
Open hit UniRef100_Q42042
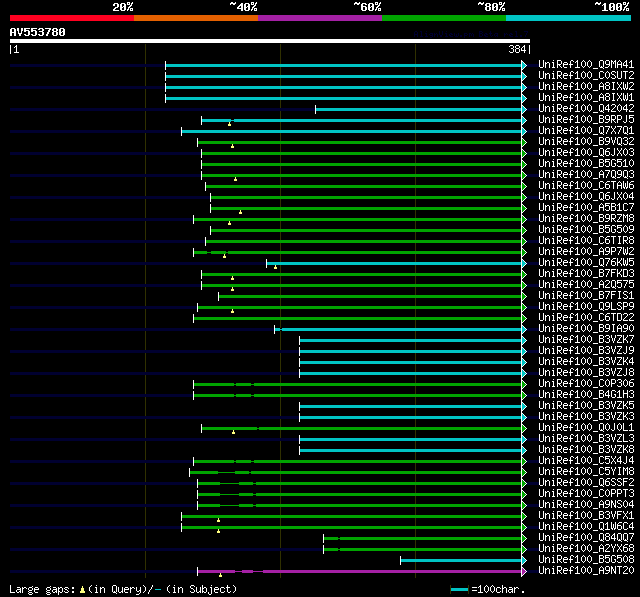click(586, 108)
